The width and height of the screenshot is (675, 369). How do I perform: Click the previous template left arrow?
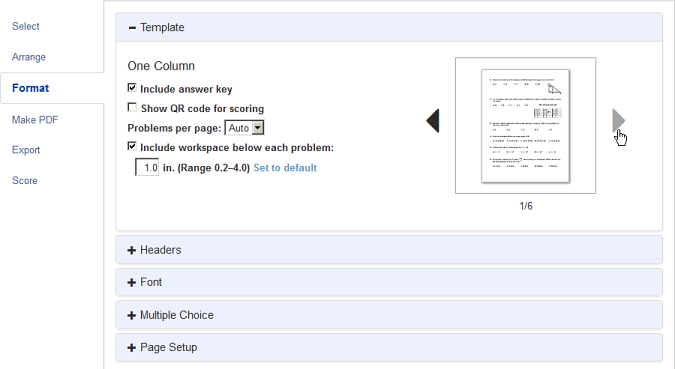433,121
